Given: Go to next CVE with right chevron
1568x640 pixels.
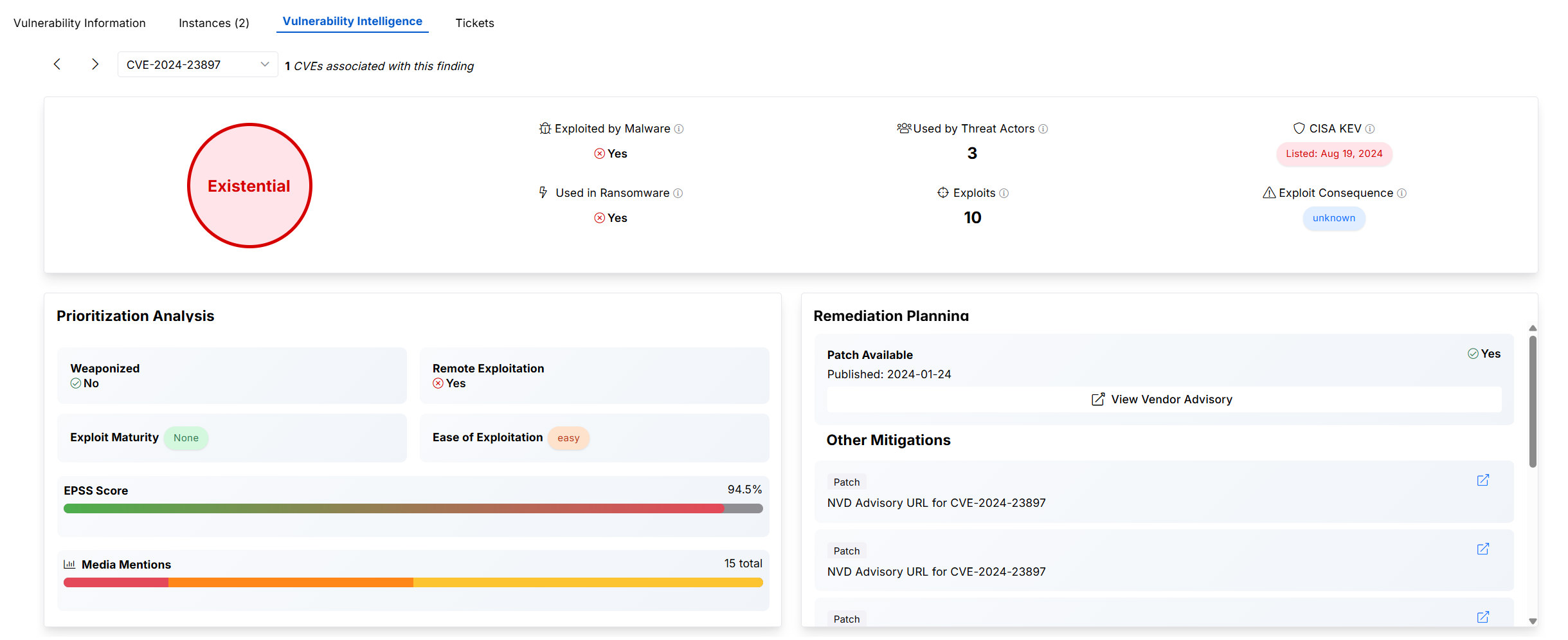Looking at the screenshot, I should [95, 64].
